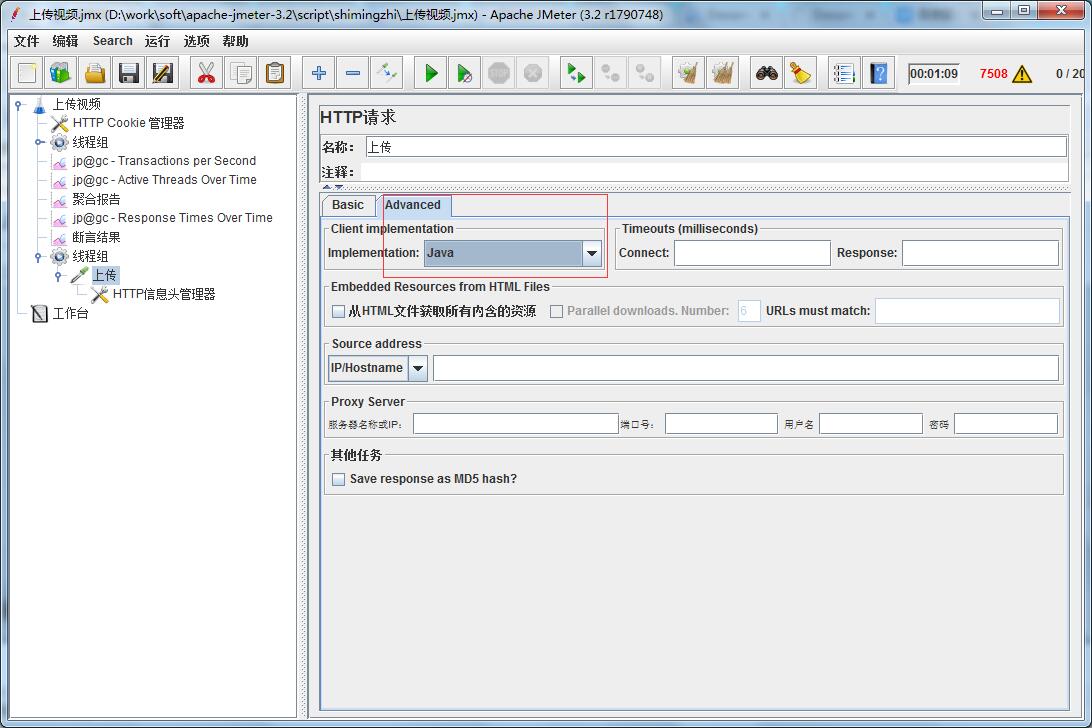Start the test with green play icon
Image resolution: width=1092 pixels, height=728 pixels.
(430, 72)
